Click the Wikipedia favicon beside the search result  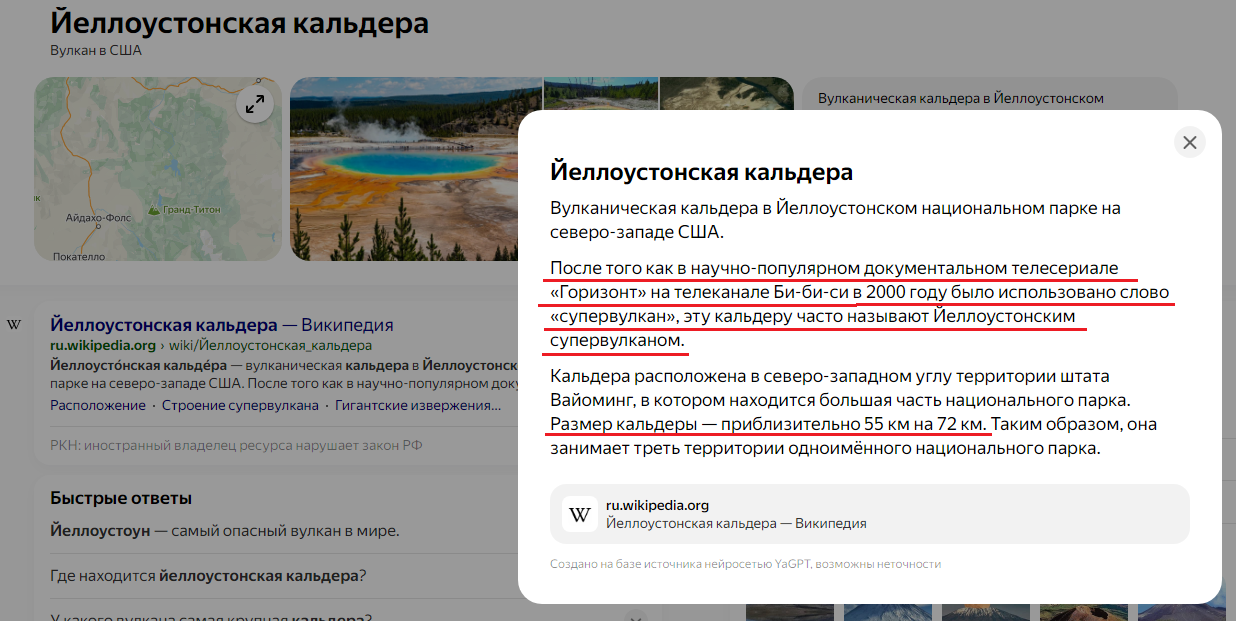[x=14, y=325]
